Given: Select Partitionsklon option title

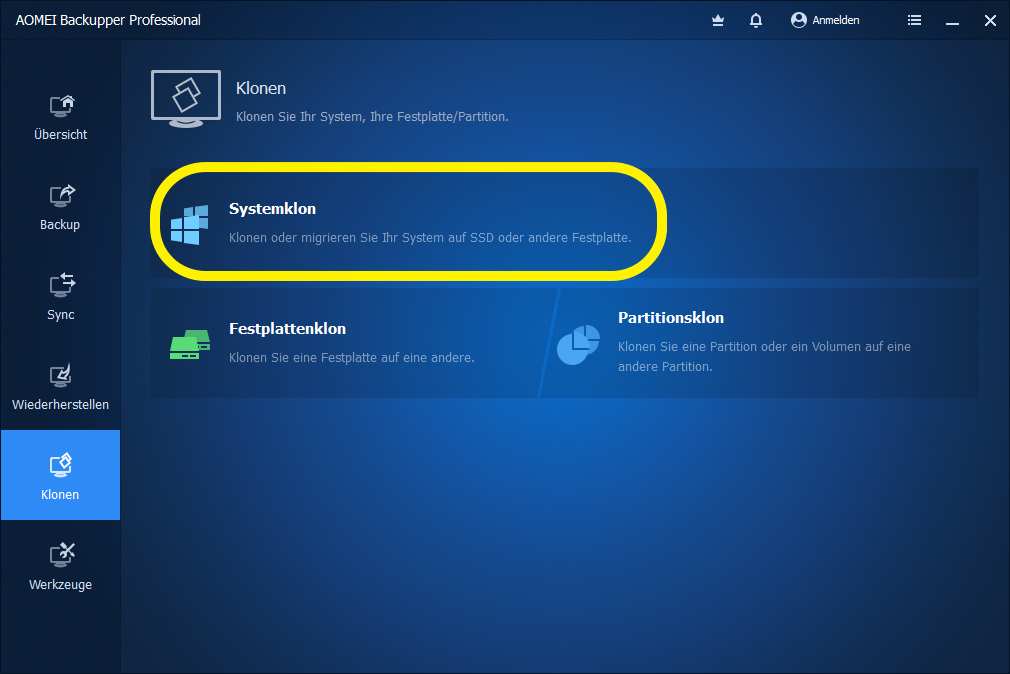Looking at the screenshot, I should tap(671, 318).
